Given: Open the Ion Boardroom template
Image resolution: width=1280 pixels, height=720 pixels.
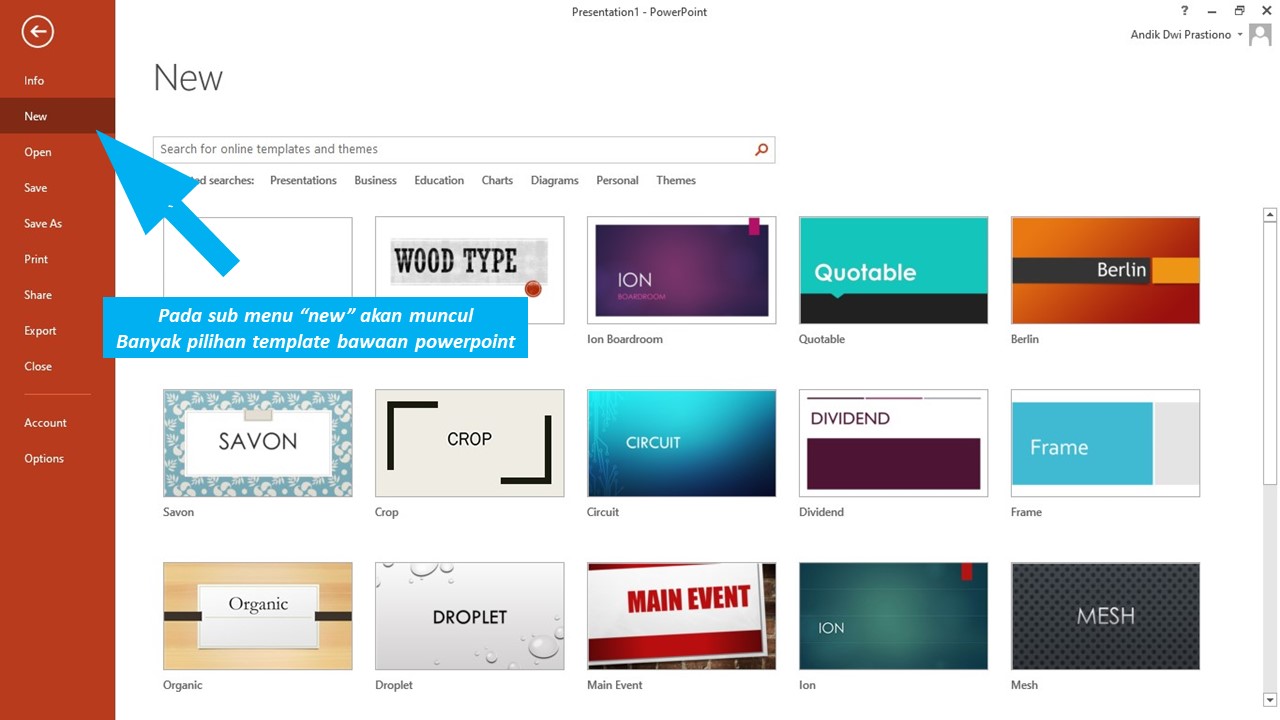Looking at the screenshot, I should 681,268.
